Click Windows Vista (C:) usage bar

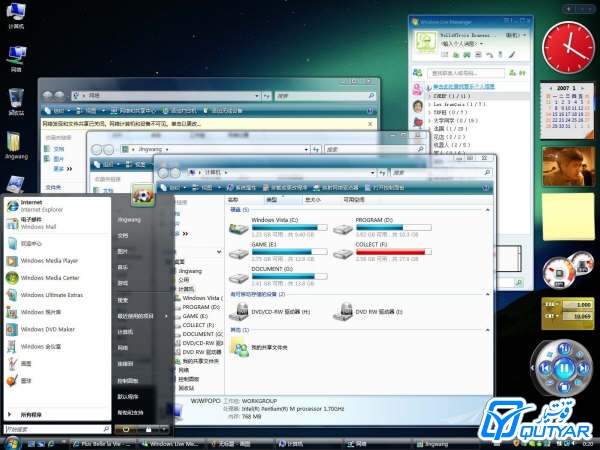point(290,227)
